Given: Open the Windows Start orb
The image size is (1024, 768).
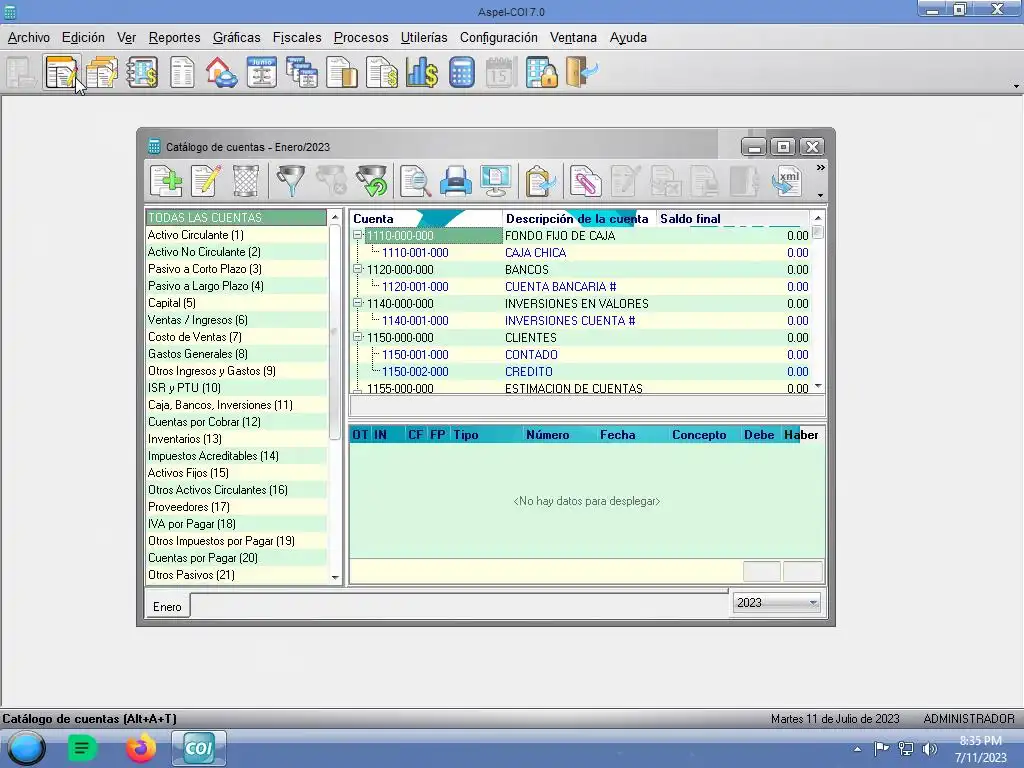Looking at the screenshot, I should 27,748.
